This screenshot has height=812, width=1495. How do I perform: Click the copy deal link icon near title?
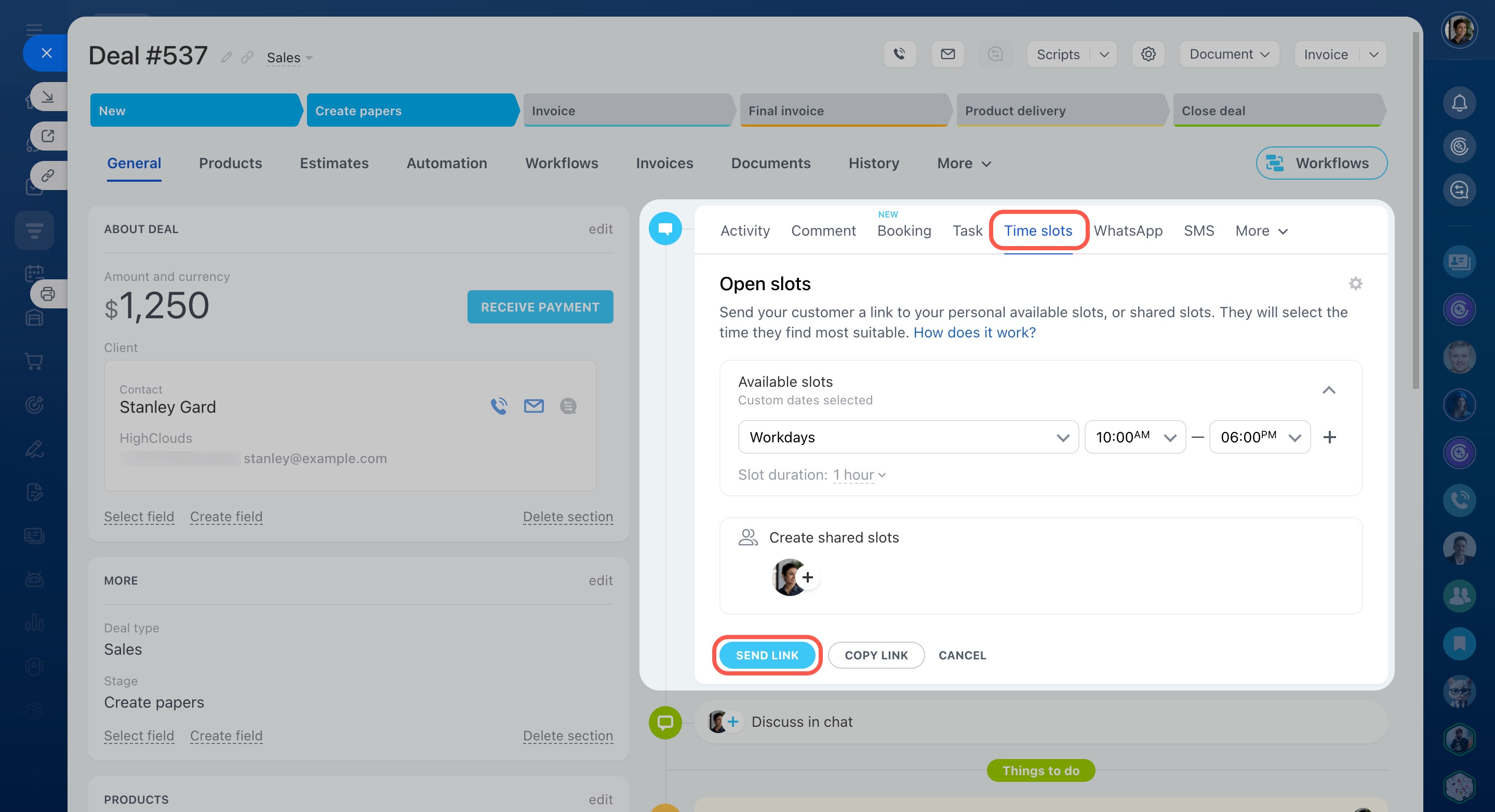click(247, 57)
